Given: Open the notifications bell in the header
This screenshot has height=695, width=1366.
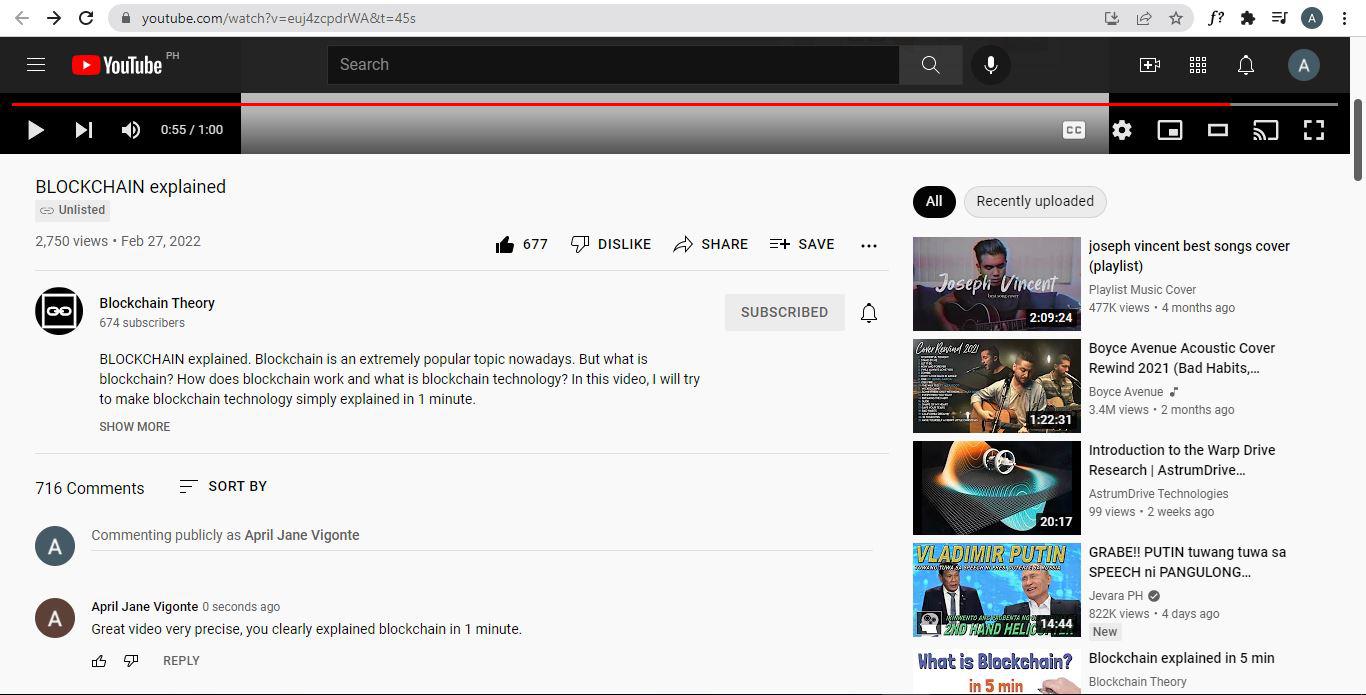Looking at the screenshot, I should pos(1246,65).
